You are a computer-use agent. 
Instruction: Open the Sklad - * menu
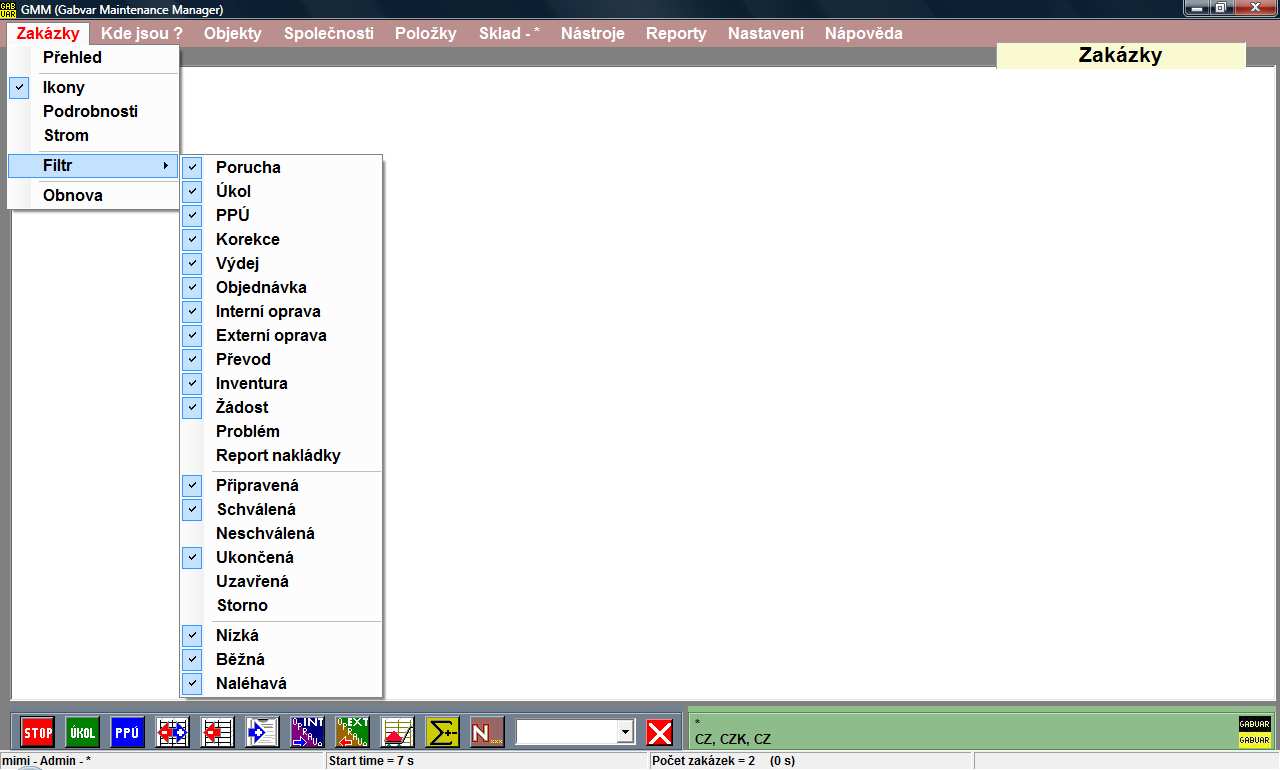tap(509, 33)
